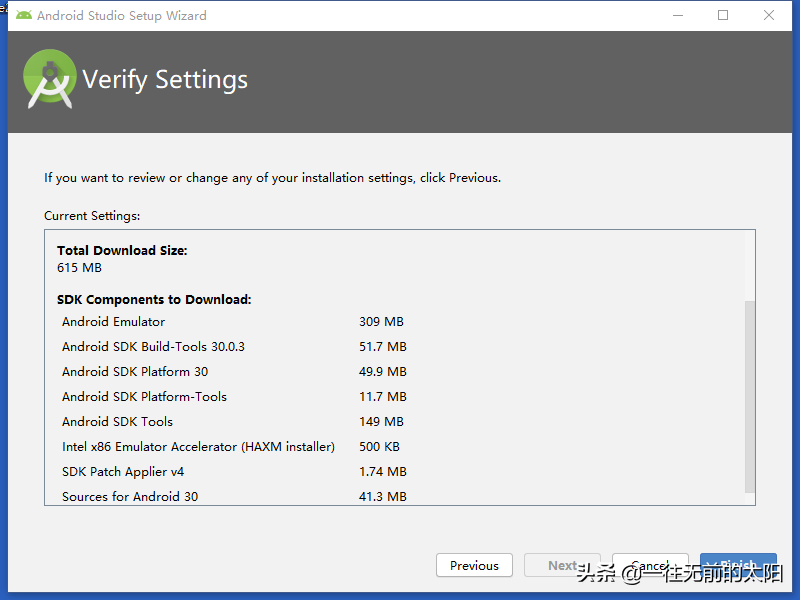Click the greyed-out Next button
This screenshot has height=600, width=800.
click(562, 565)
